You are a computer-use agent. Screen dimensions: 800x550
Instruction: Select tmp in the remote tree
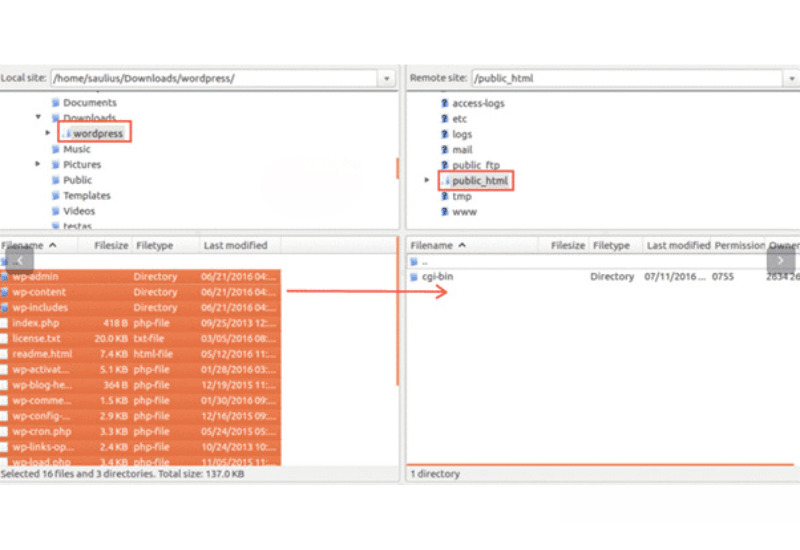(462, 196)
